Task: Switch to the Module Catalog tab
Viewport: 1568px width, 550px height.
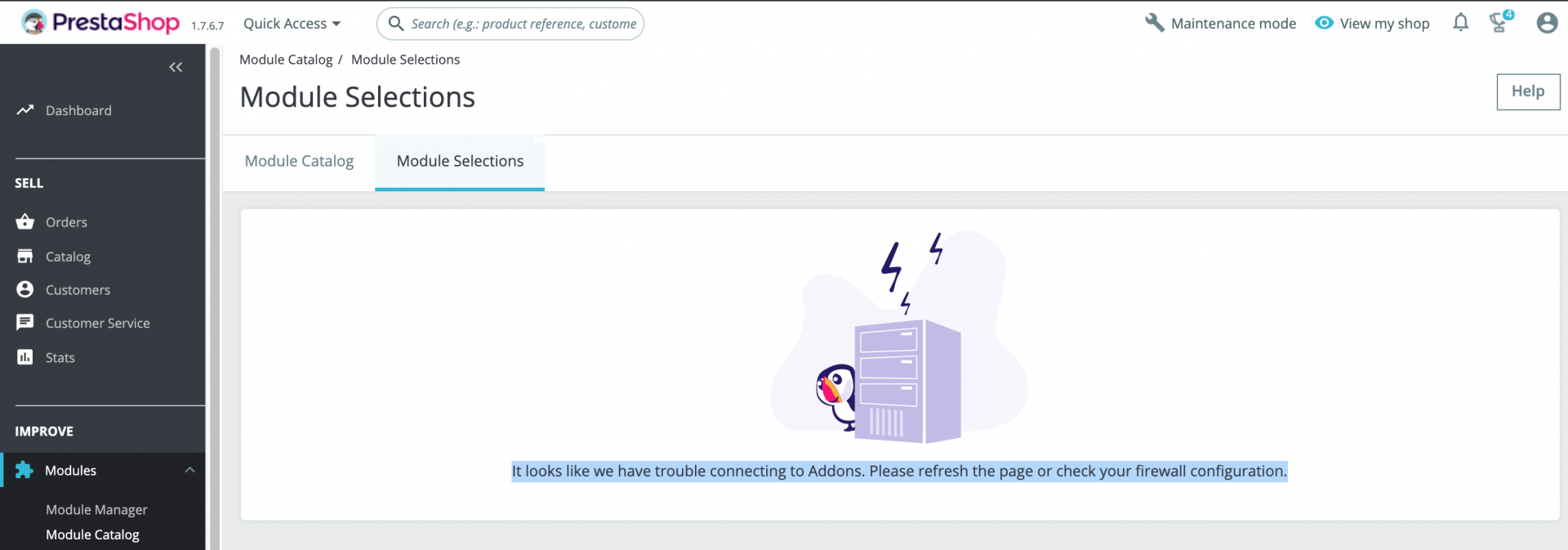Action: coord(299,162)
